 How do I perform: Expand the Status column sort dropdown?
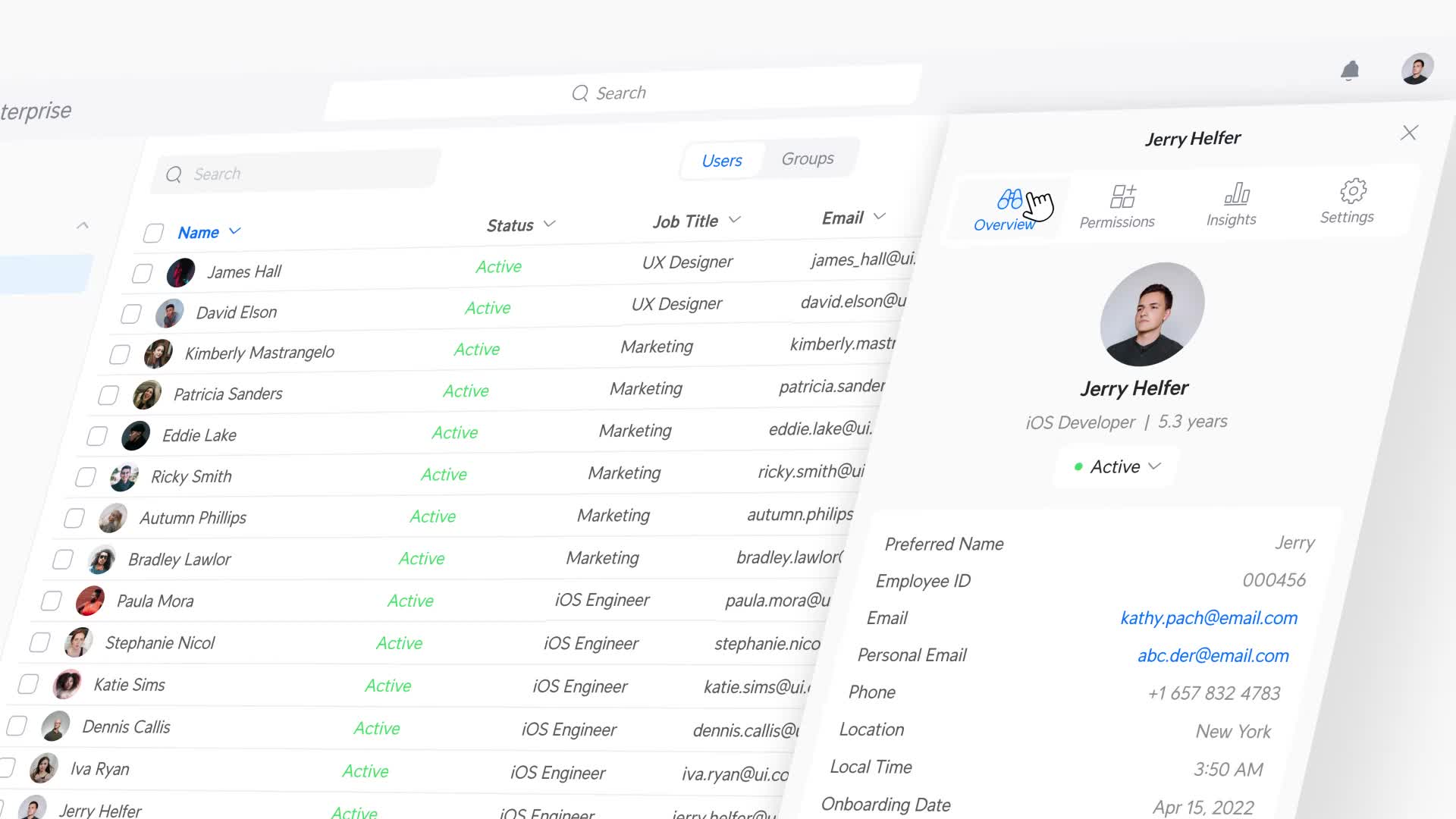tap(550, 224)
